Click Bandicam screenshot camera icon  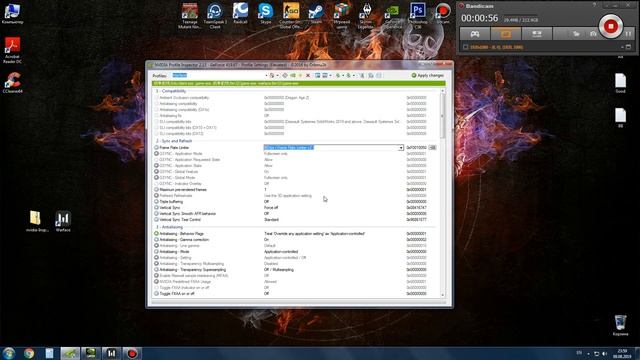tap(593, 34)
